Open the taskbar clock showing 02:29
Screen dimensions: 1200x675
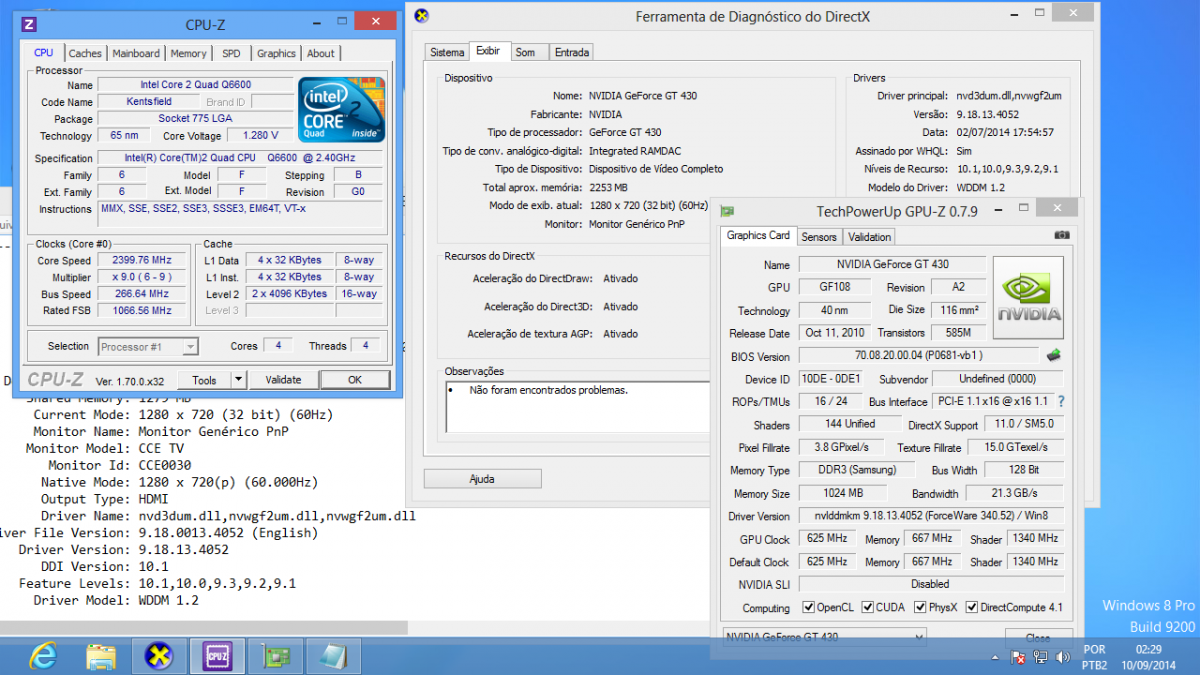coord(1149,657)
